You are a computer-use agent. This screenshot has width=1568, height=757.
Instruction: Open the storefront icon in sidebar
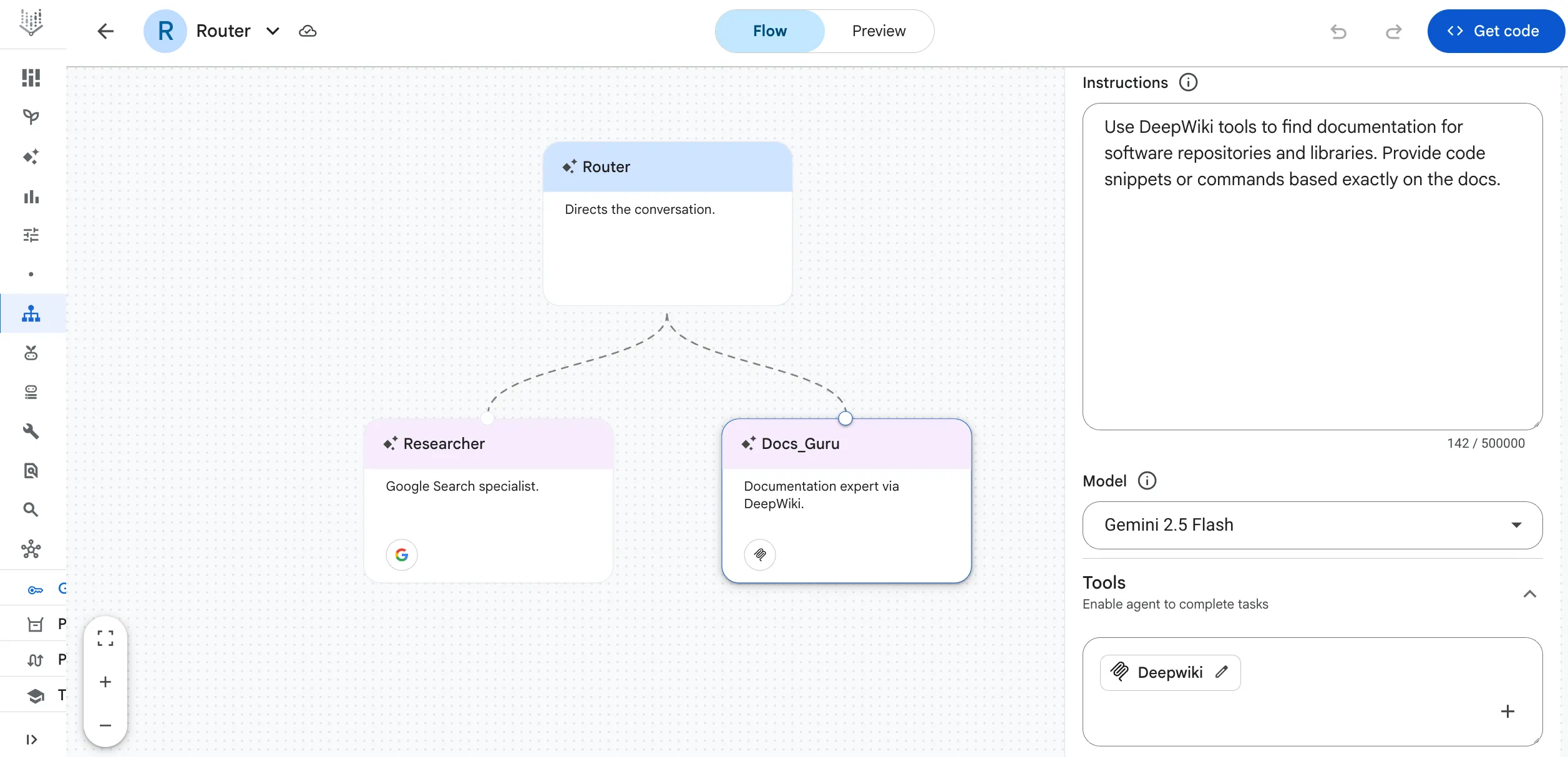[x=36, y=624]
